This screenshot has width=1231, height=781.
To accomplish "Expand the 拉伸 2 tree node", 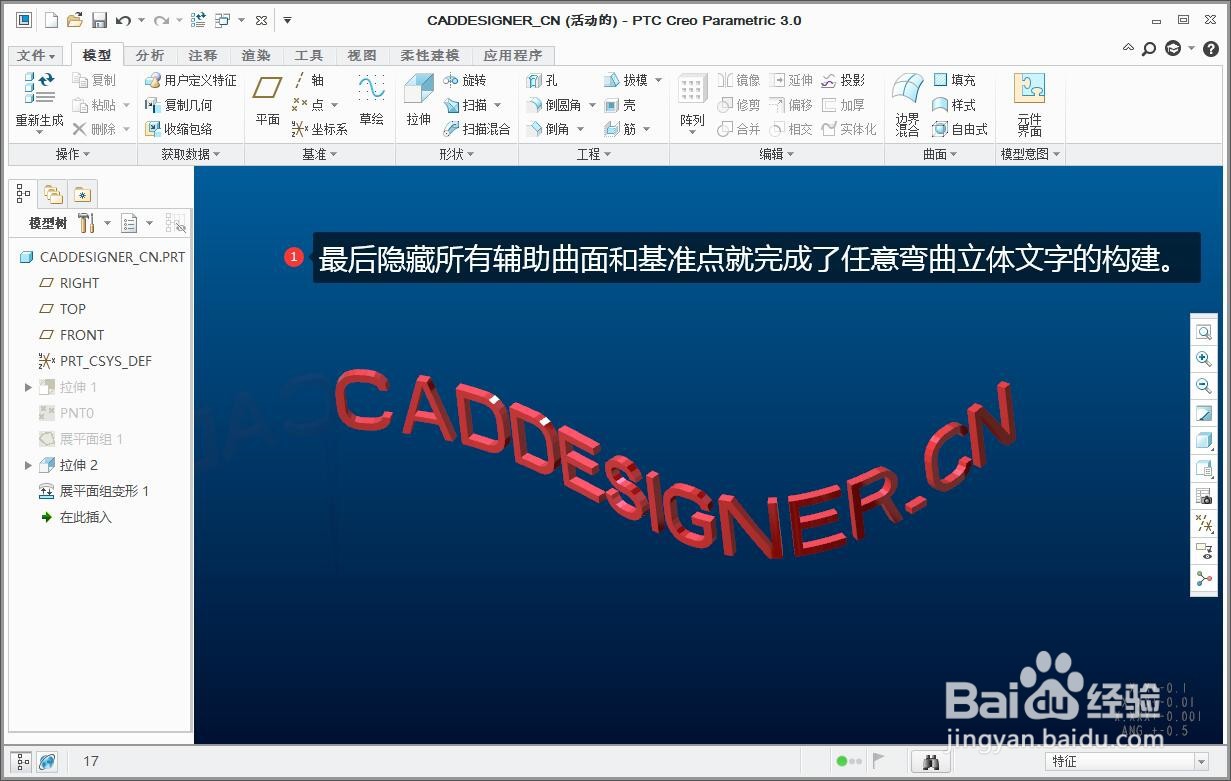I will pyautogui.click(x=28, y=465).
